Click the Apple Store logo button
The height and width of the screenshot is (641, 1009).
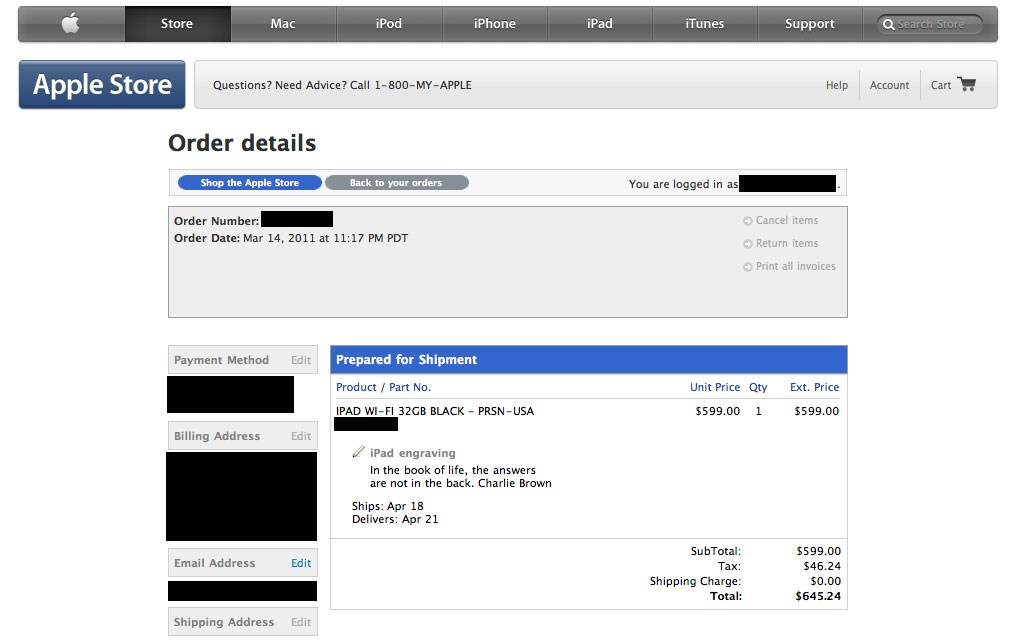click(x=102, y=84)
